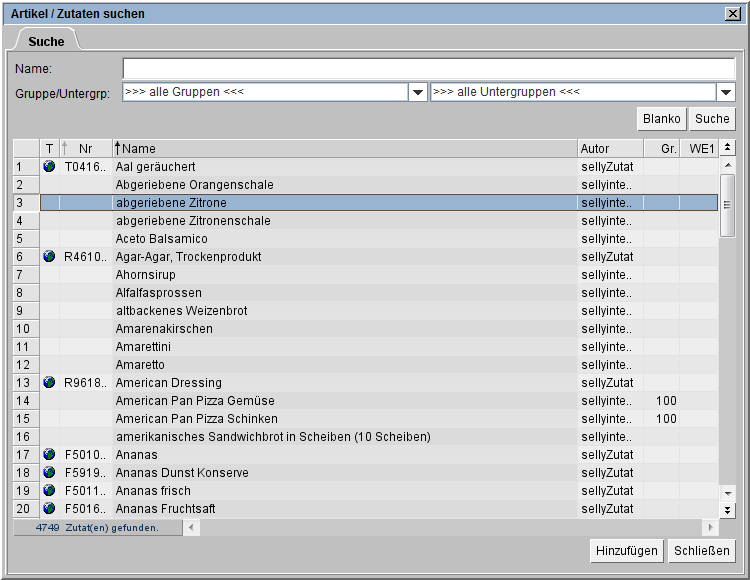Click the Suche button to search
Screen dimensions: 750x580
712,119
